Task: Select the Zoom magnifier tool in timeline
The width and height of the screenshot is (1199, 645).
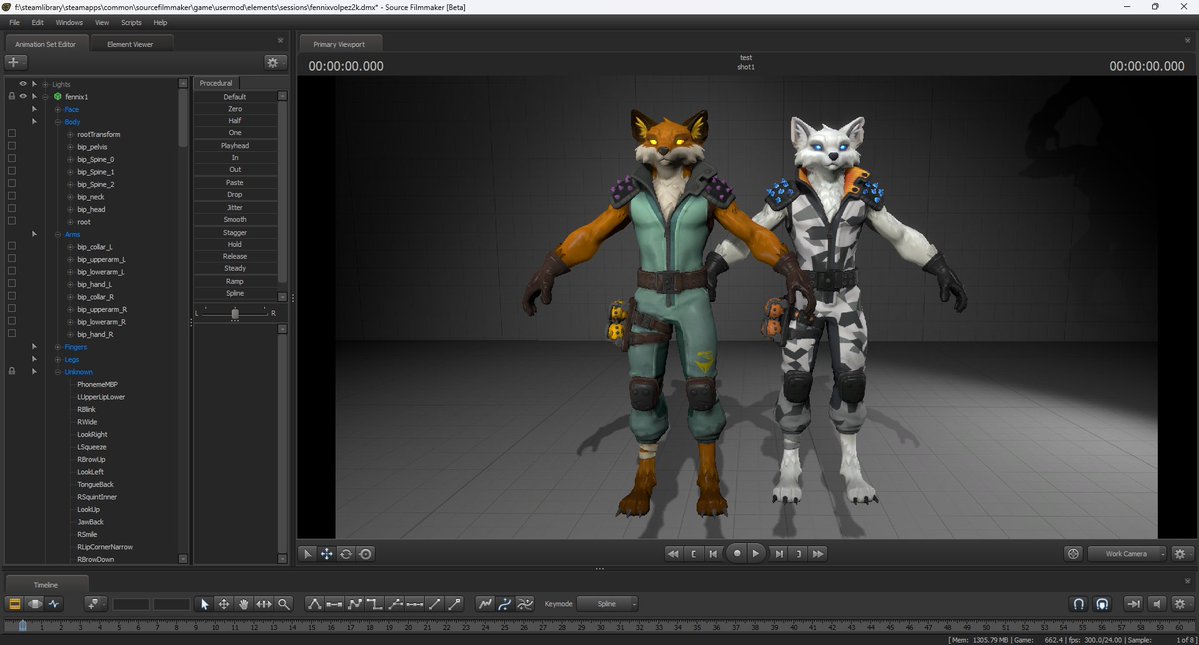Action: tap(284, 604)
